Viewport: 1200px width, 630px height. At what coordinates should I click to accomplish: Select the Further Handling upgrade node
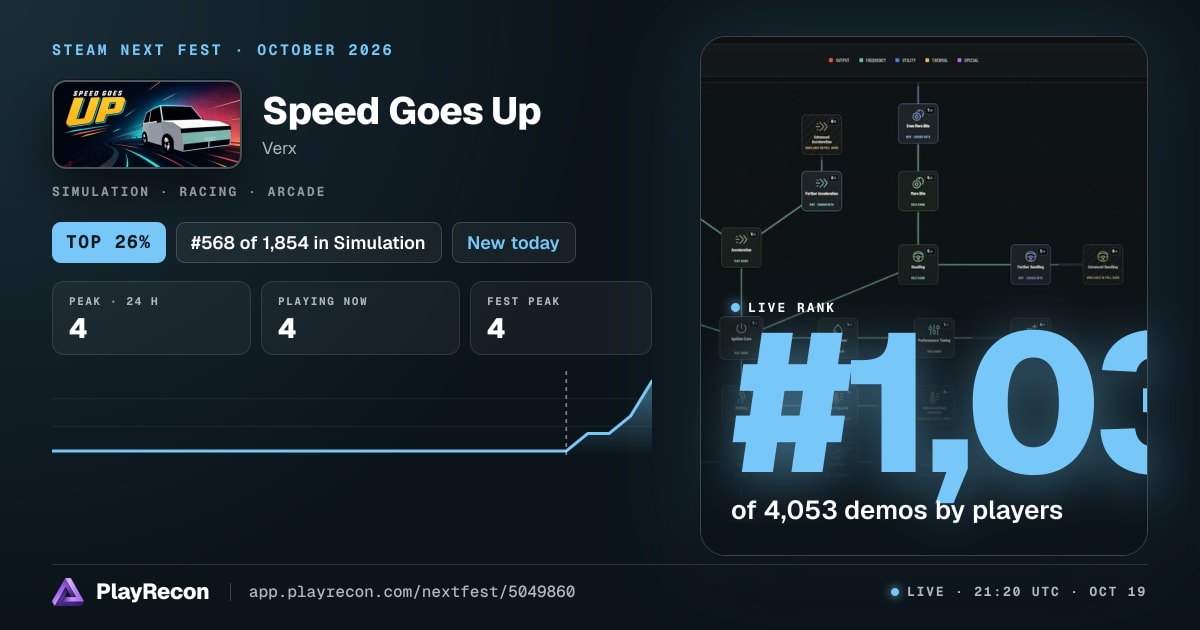tap(1030, 264)
